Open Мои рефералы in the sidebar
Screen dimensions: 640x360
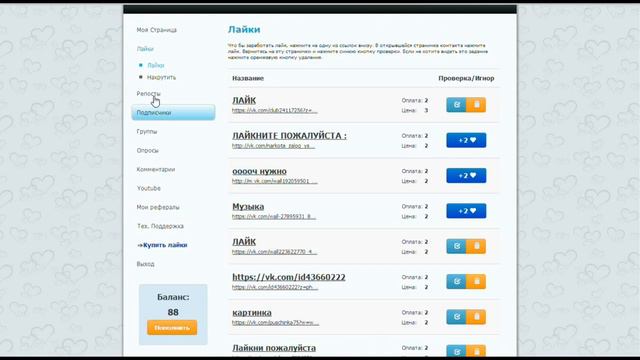[x=158, y=207]
